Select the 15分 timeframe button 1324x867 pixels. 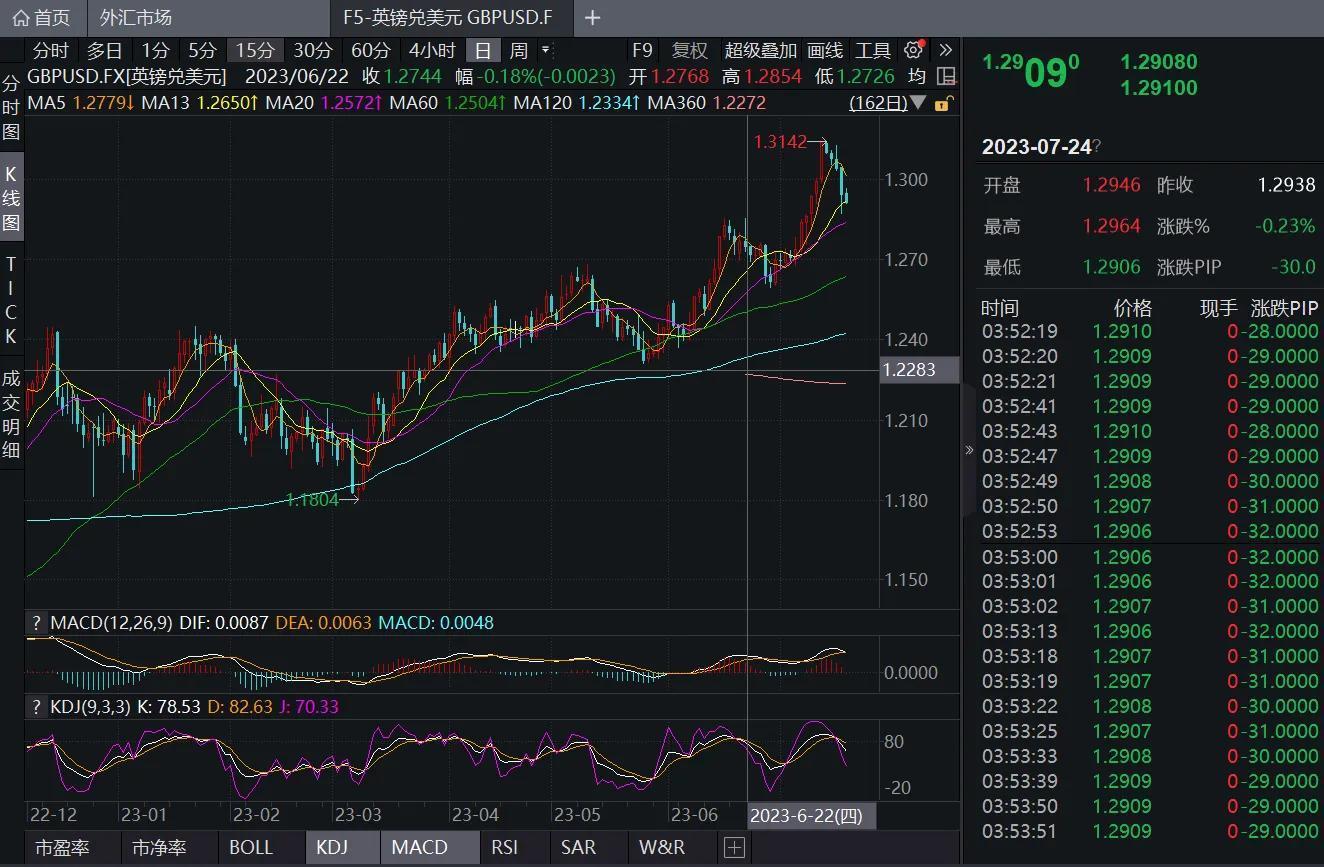tap(254, 50)
